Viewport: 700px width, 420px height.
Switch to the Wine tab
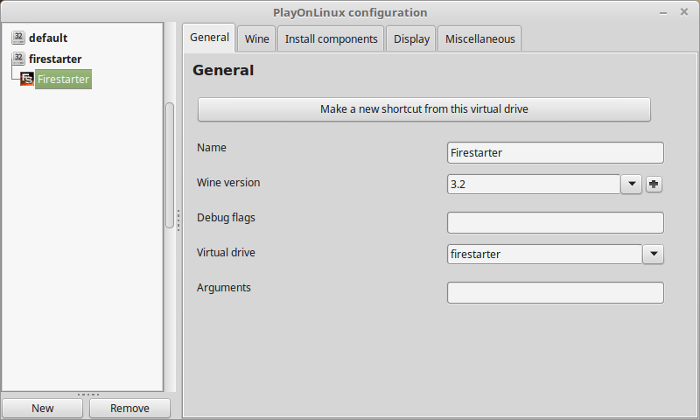257,39
